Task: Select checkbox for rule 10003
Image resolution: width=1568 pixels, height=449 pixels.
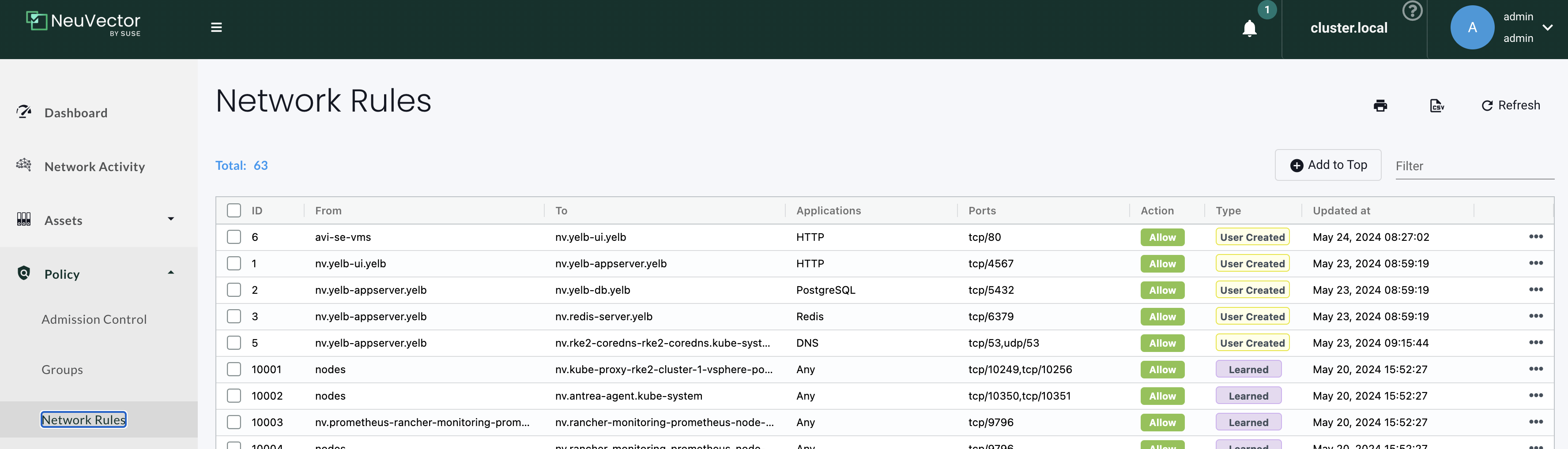Action: (234, 422)
